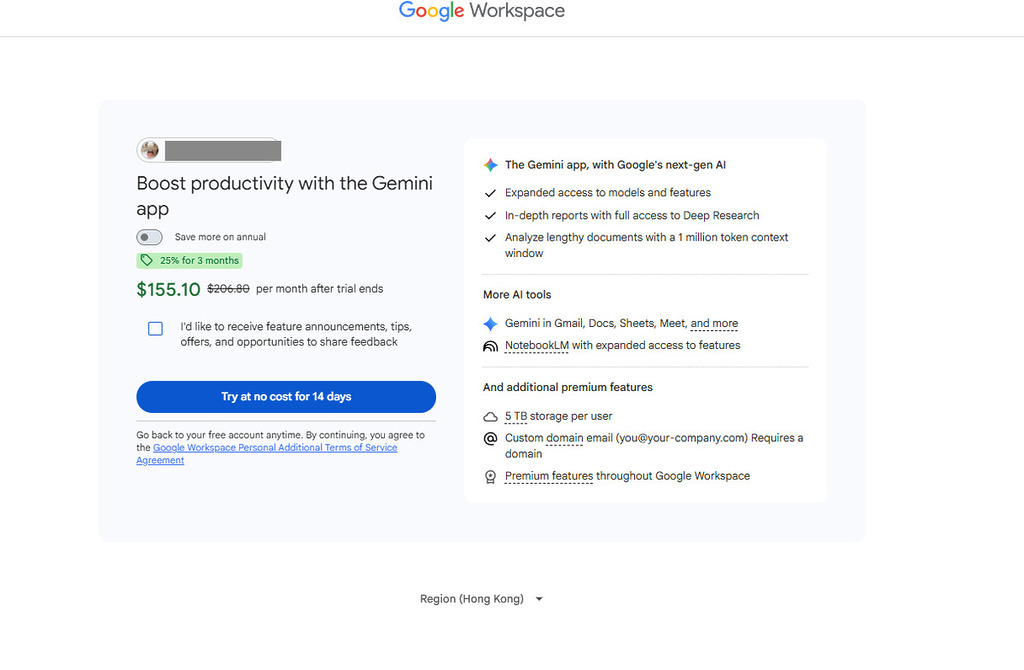This screenshot has height=670, width=1024.
Task: Click the "and more" dotted link
Action: point(714,323)
